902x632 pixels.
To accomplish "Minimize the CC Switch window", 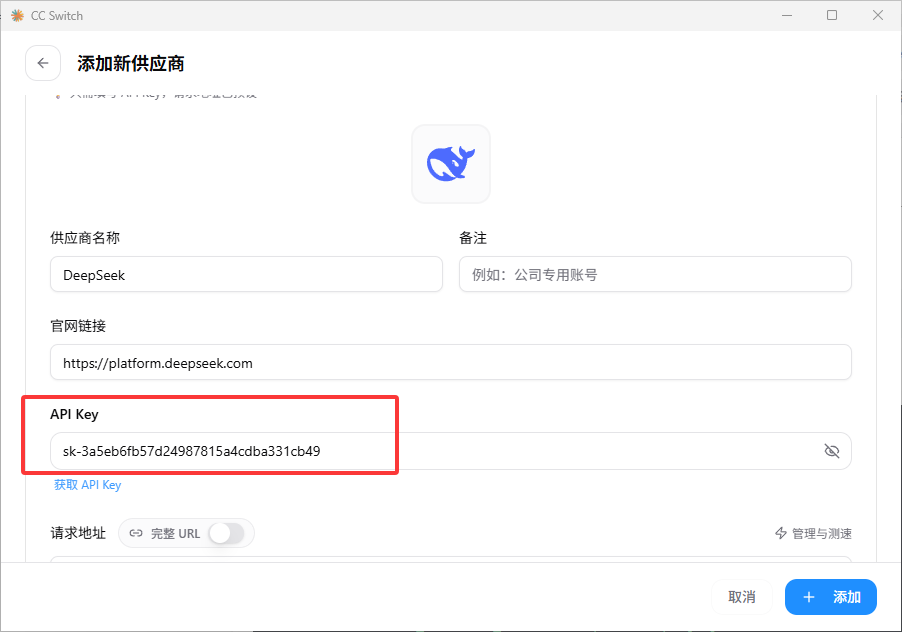I will coord(787,16).
